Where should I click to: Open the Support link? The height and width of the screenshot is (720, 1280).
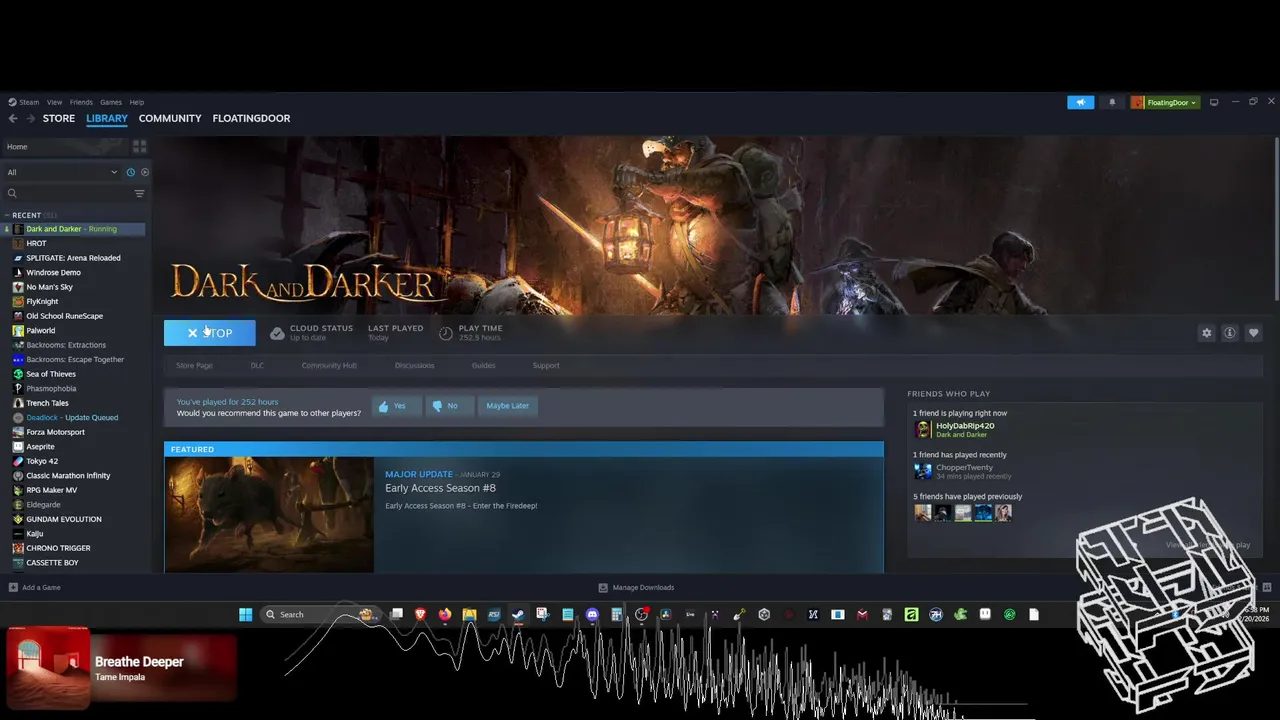click(546, 365)
